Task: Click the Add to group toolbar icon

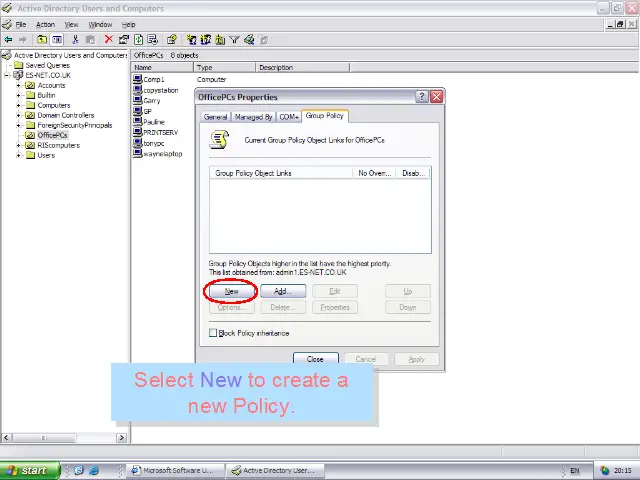Action: [264, 40]
